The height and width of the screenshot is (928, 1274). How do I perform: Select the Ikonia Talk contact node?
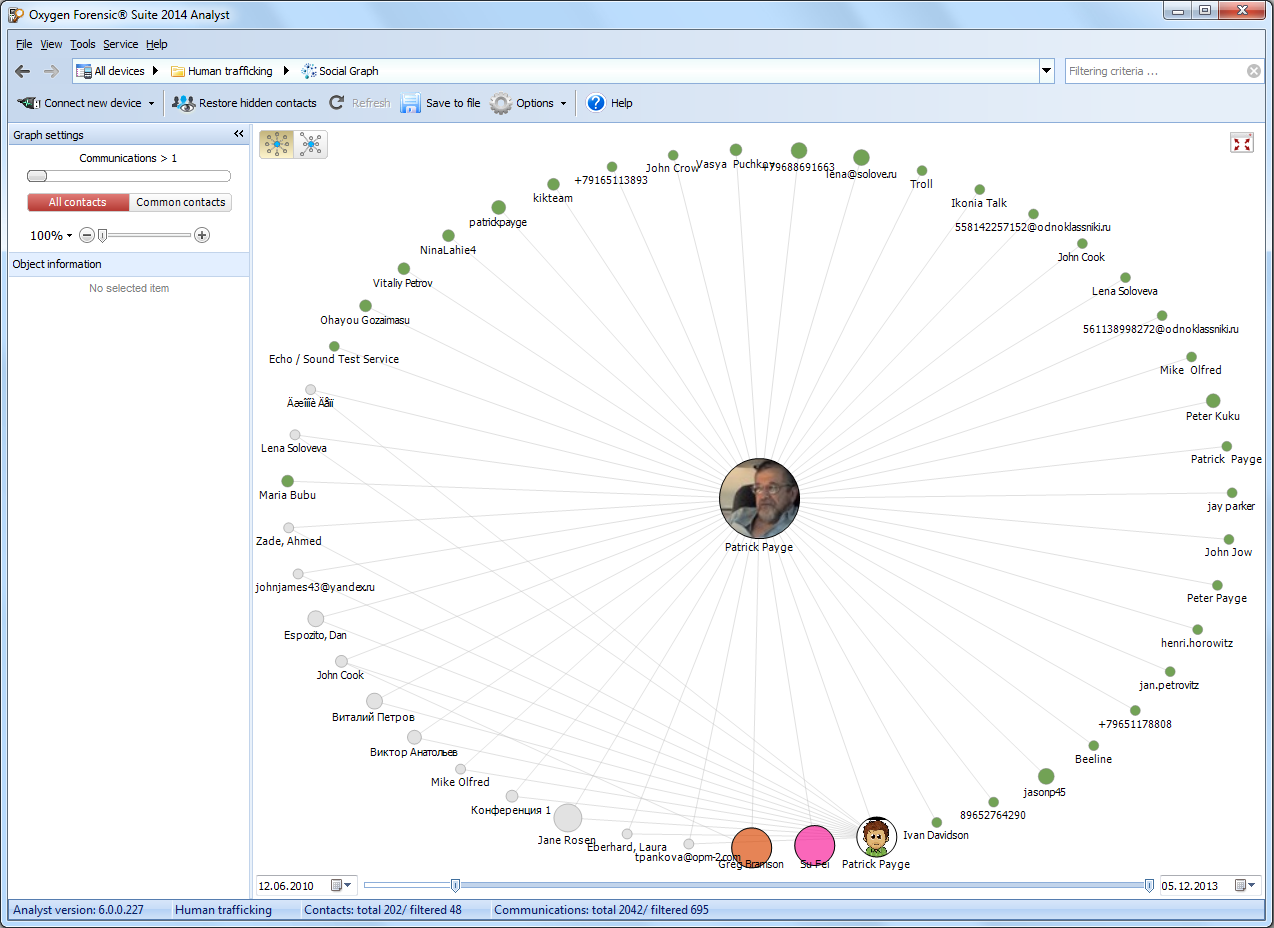[x=980, y=190]
